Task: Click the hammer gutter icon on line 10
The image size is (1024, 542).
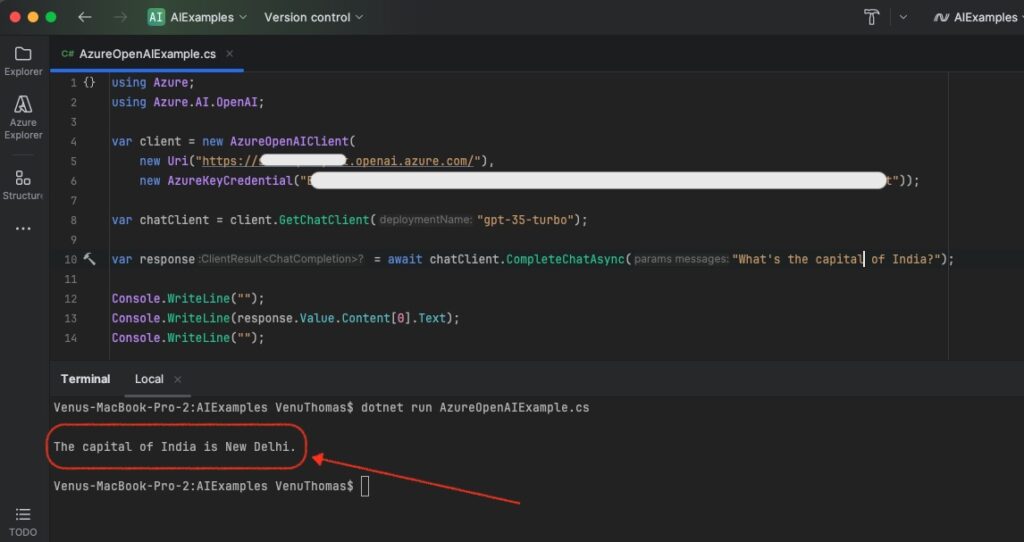Action: coord(90,259)
